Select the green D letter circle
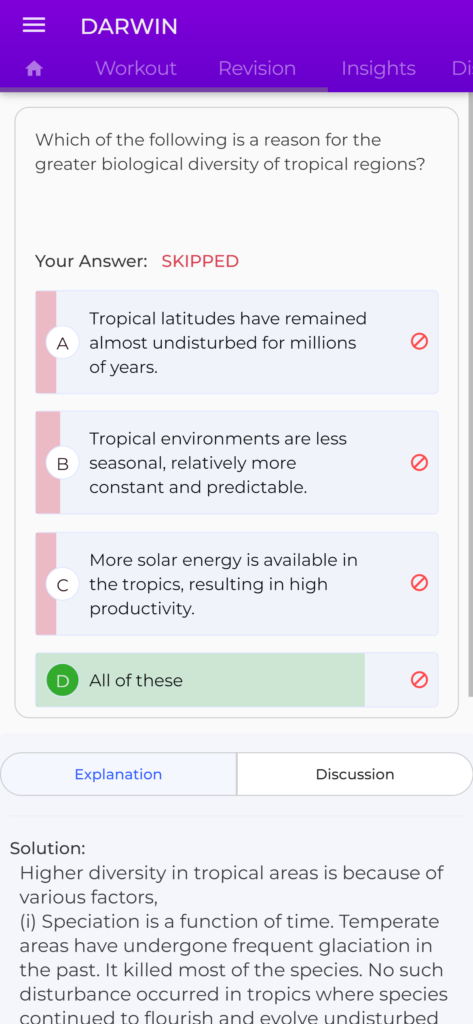Screen dimensions: 473x1024 (63, 680)
